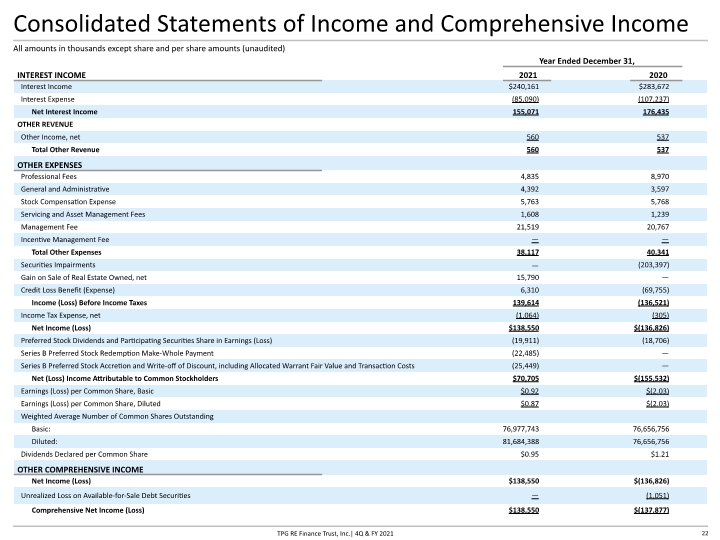Select 'Gain on Sale of Real Estate Owned, net'
The height and width of the screenshot is (540, 720).
[84, 277]
